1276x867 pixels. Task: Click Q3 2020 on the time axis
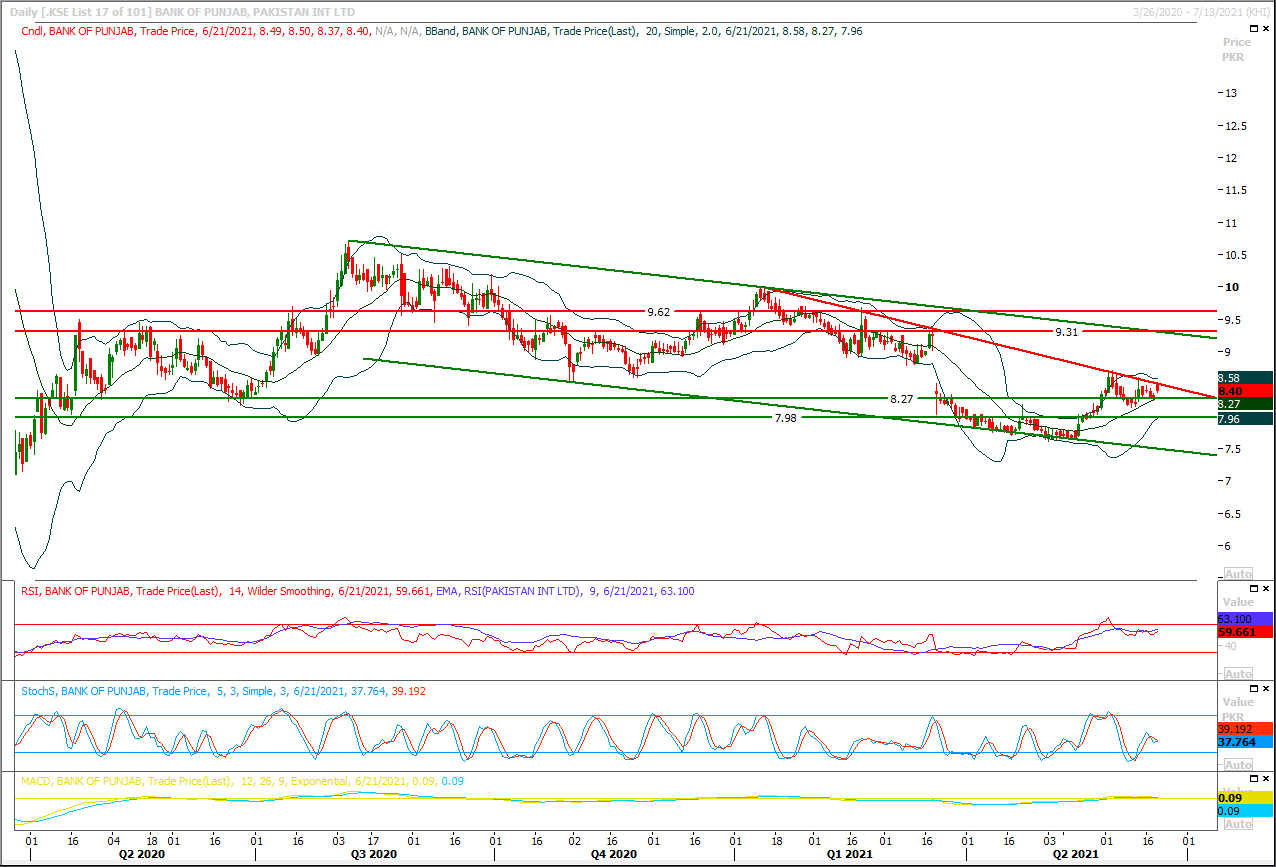375,855
